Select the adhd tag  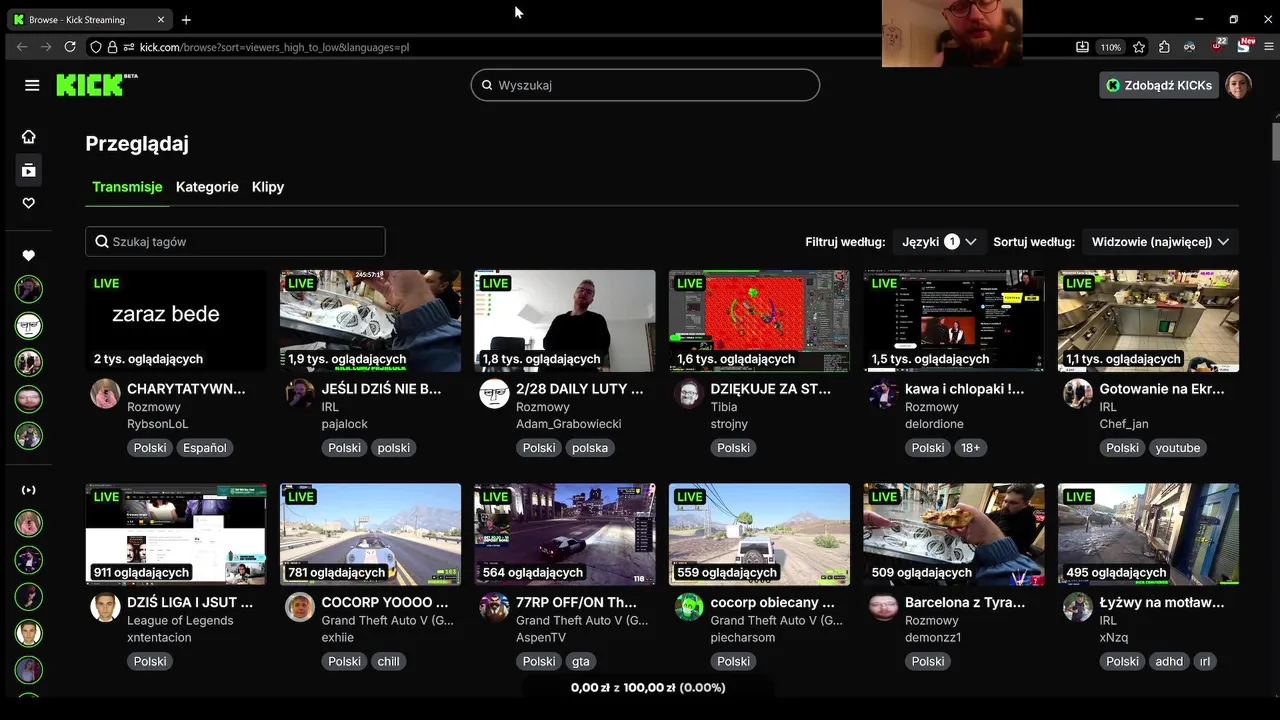tap(1169, 661)
